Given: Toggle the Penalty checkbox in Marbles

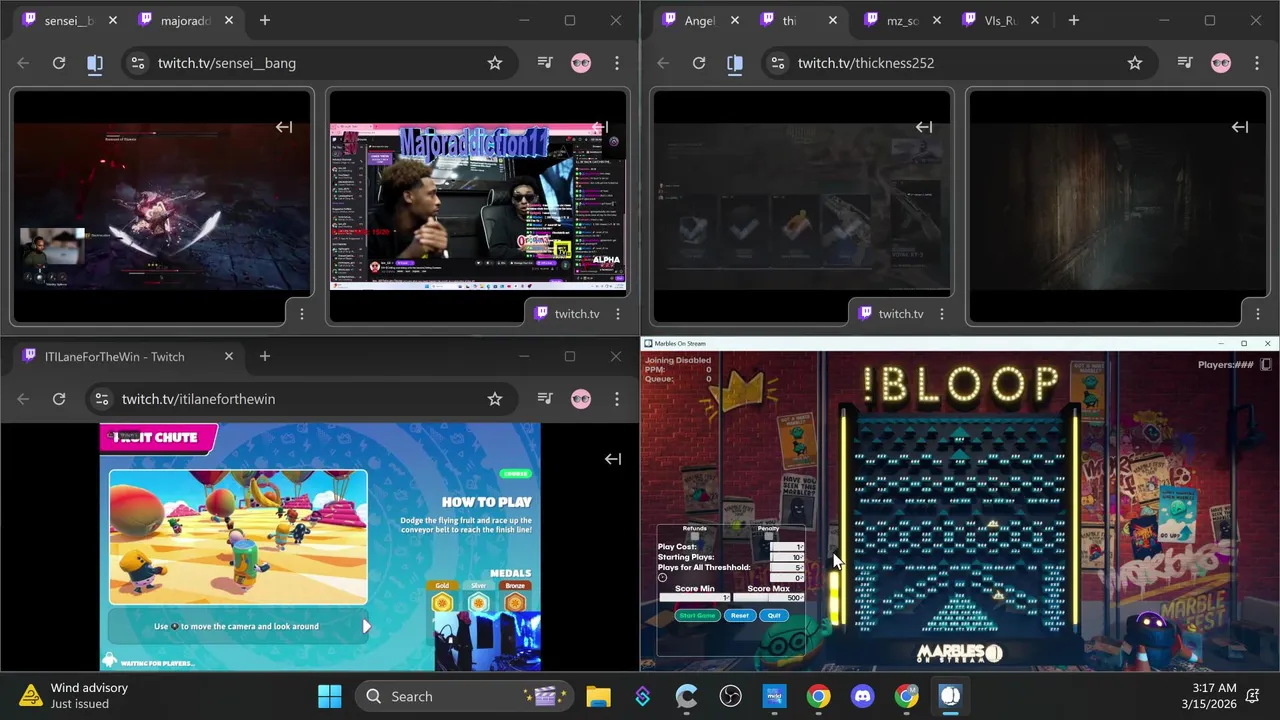Looking at the screenshot, I should pos(768,536).
